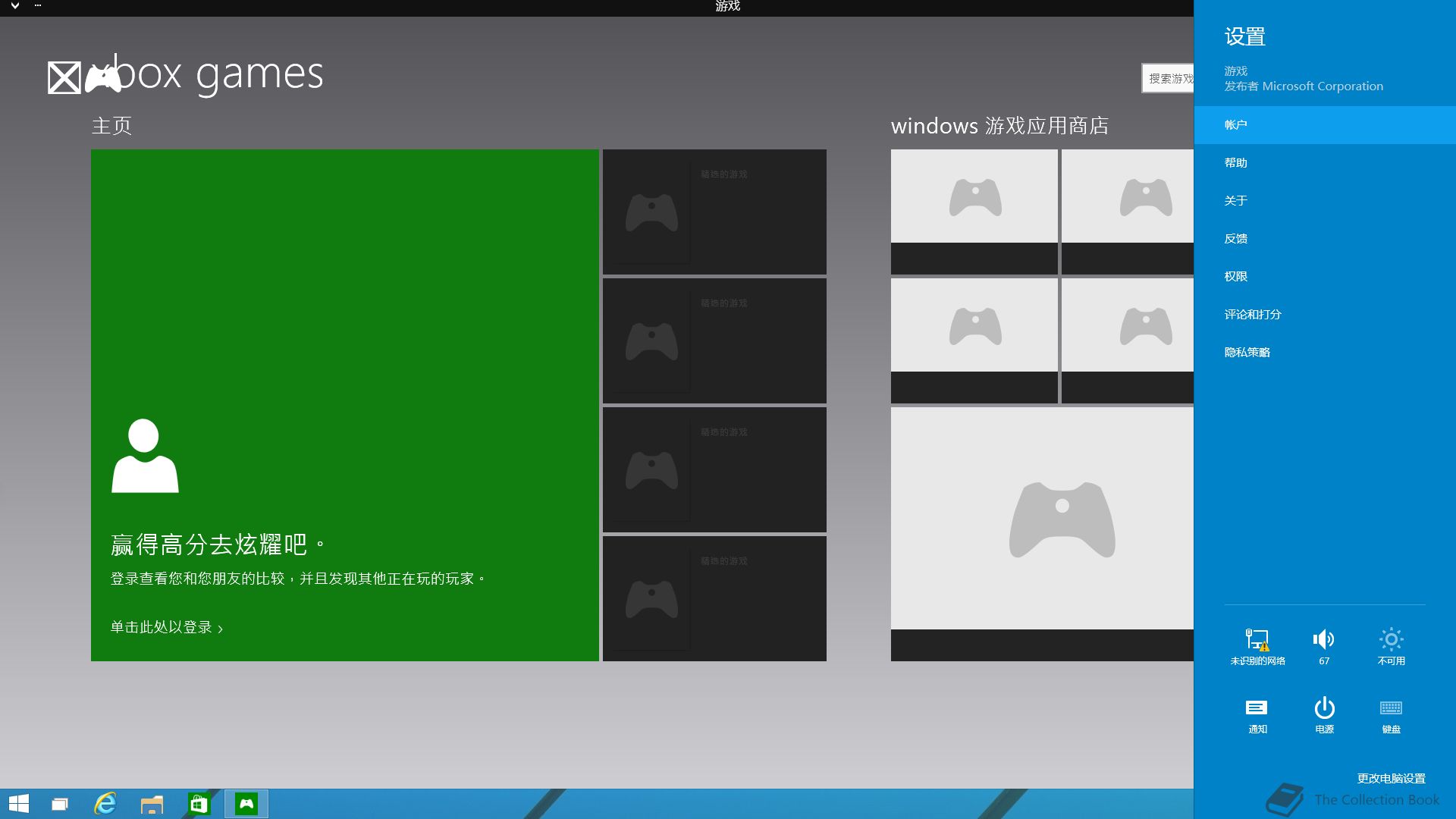Select 关于 in the Settings panel

[x=1325, y=201]
